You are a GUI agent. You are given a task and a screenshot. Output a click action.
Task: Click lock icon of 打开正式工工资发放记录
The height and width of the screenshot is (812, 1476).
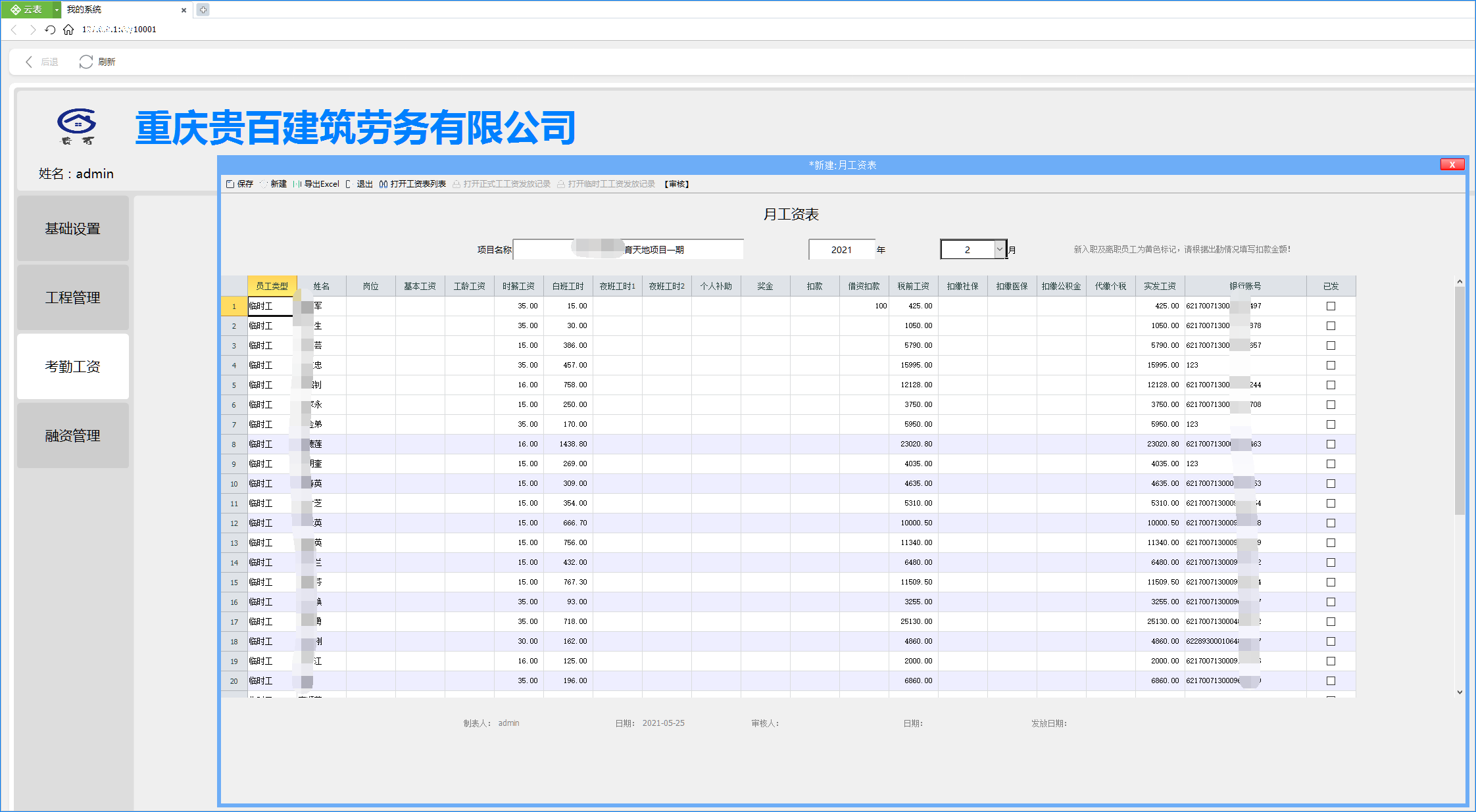point(456,184)
